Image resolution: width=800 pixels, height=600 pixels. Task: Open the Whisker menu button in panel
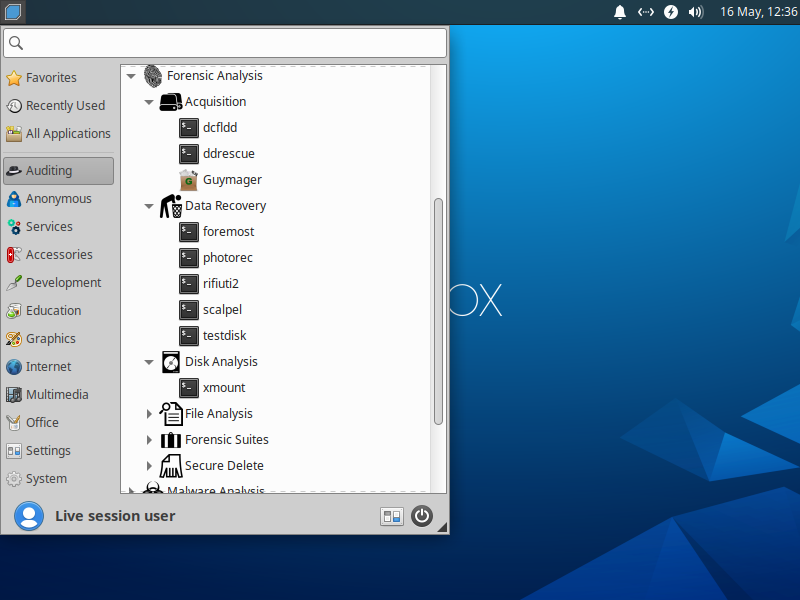[x=13, y=11]
